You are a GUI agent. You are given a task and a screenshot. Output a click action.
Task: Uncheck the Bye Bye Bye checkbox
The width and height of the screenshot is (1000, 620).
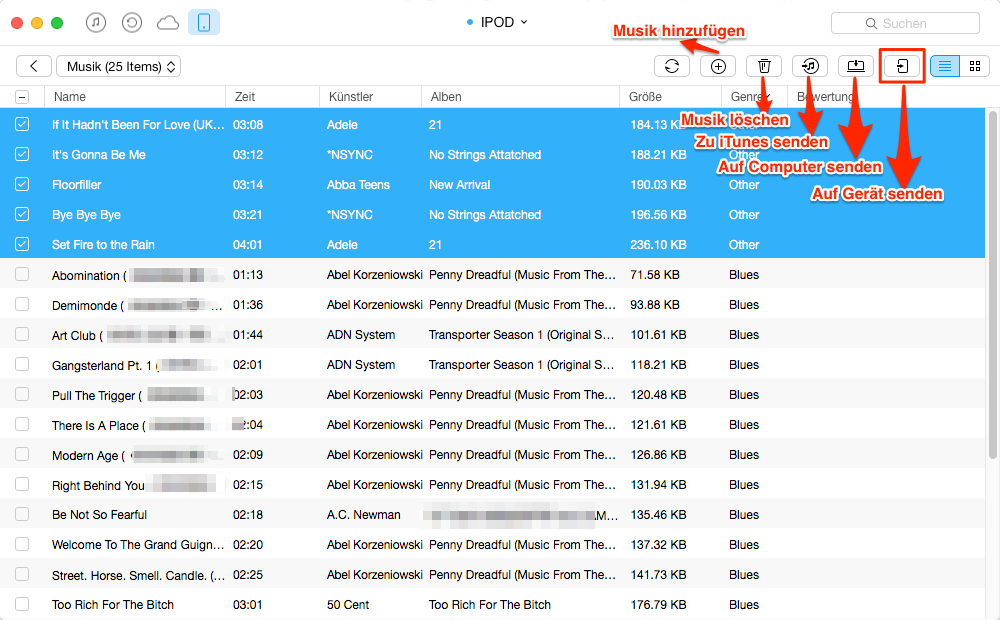click(x=22, y=214)
